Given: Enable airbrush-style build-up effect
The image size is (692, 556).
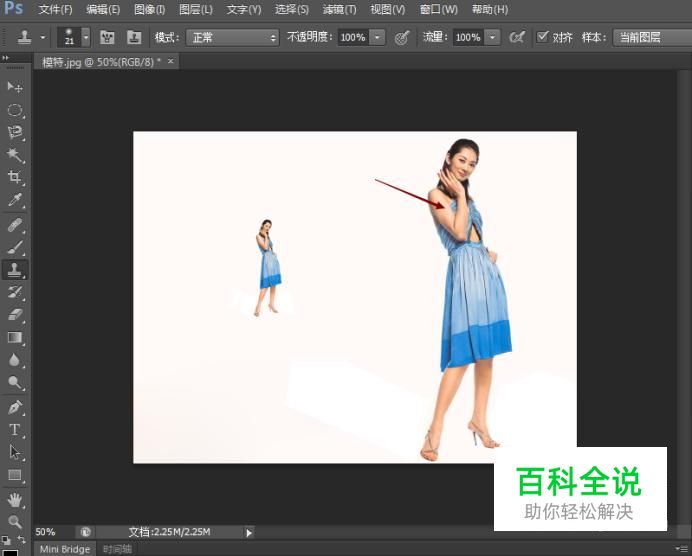Looking at the screenshot, I should (517, 38).
